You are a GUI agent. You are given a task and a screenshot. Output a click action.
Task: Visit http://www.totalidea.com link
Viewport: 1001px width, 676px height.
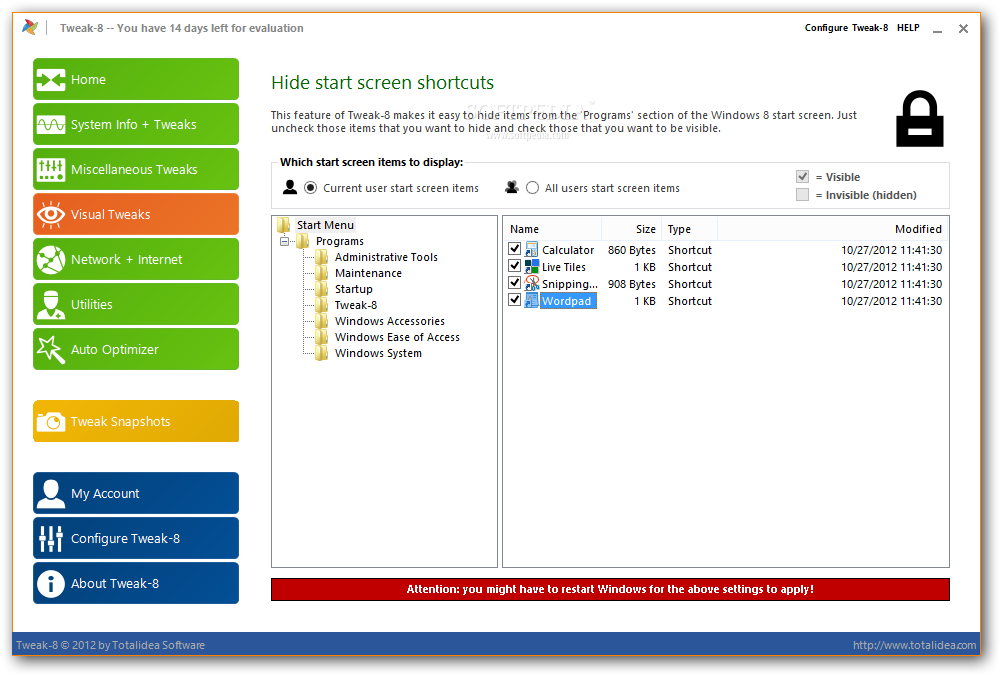click(x=914, y=645)
